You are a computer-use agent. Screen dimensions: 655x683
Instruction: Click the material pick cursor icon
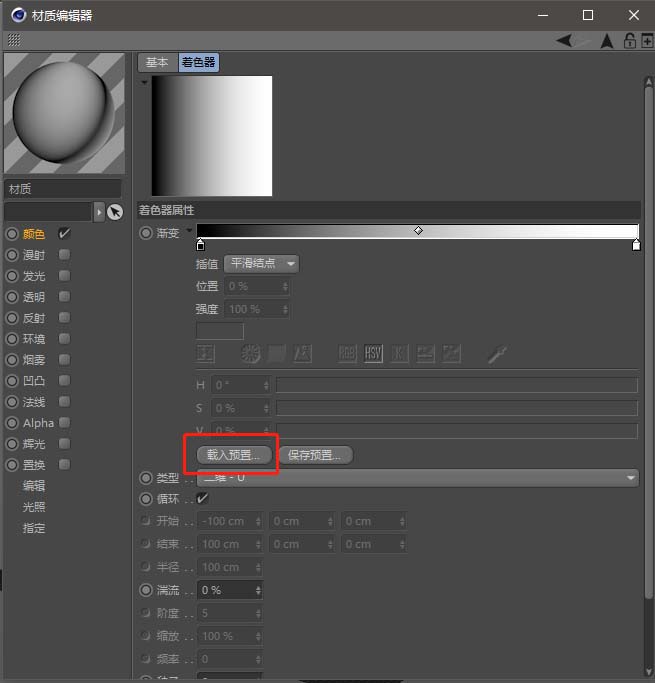click(x=115, y=212)
